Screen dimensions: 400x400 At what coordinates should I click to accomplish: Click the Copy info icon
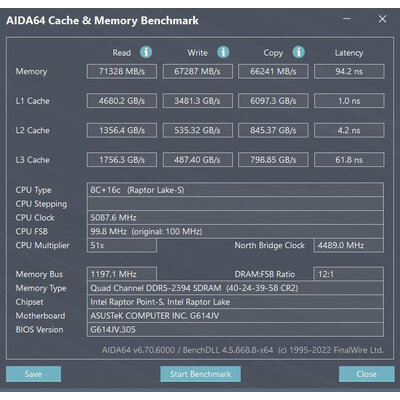click(x=298, y=52)
